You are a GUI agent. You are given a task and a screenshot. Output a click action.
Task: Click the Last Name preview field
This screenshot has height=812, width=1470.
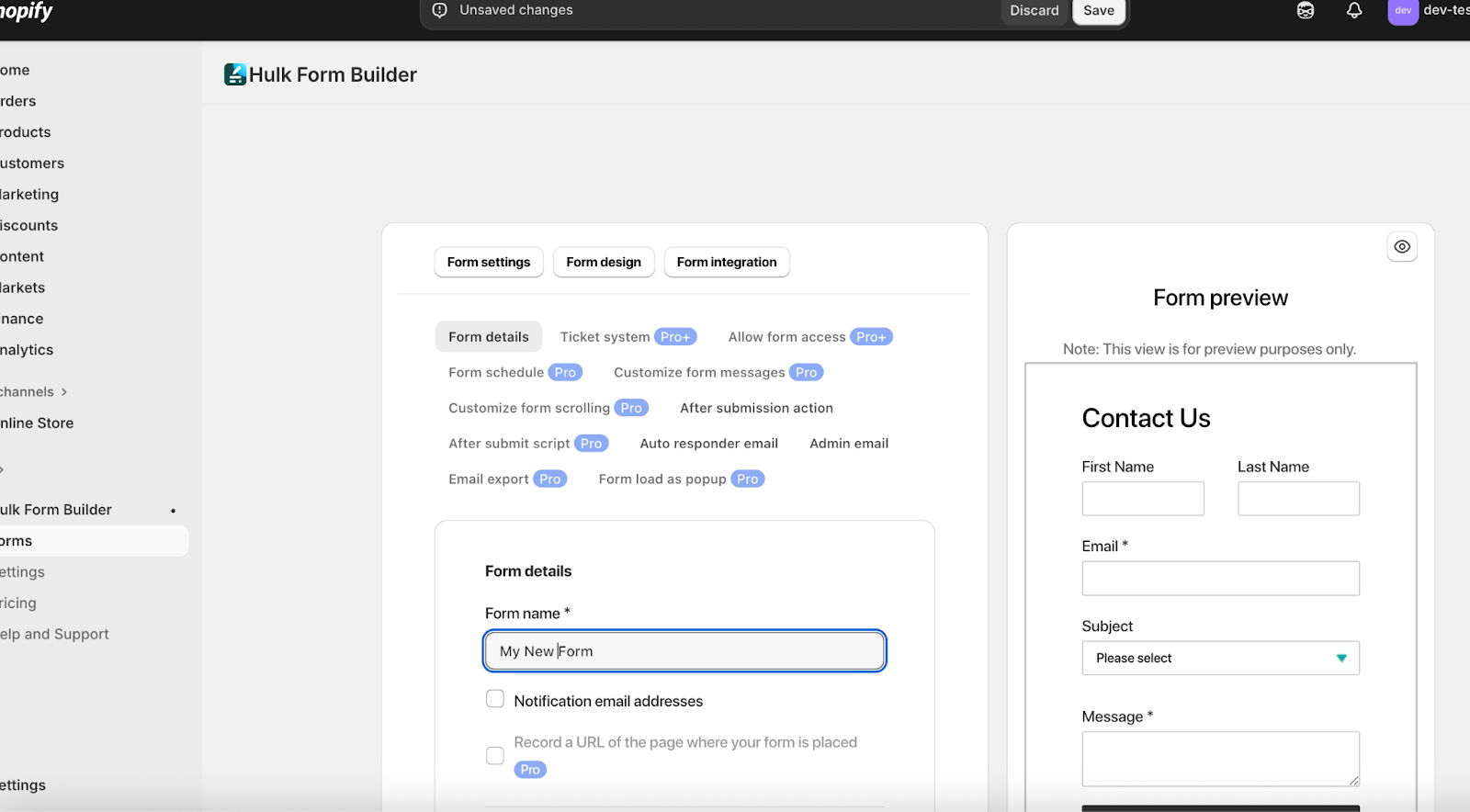1298,499
